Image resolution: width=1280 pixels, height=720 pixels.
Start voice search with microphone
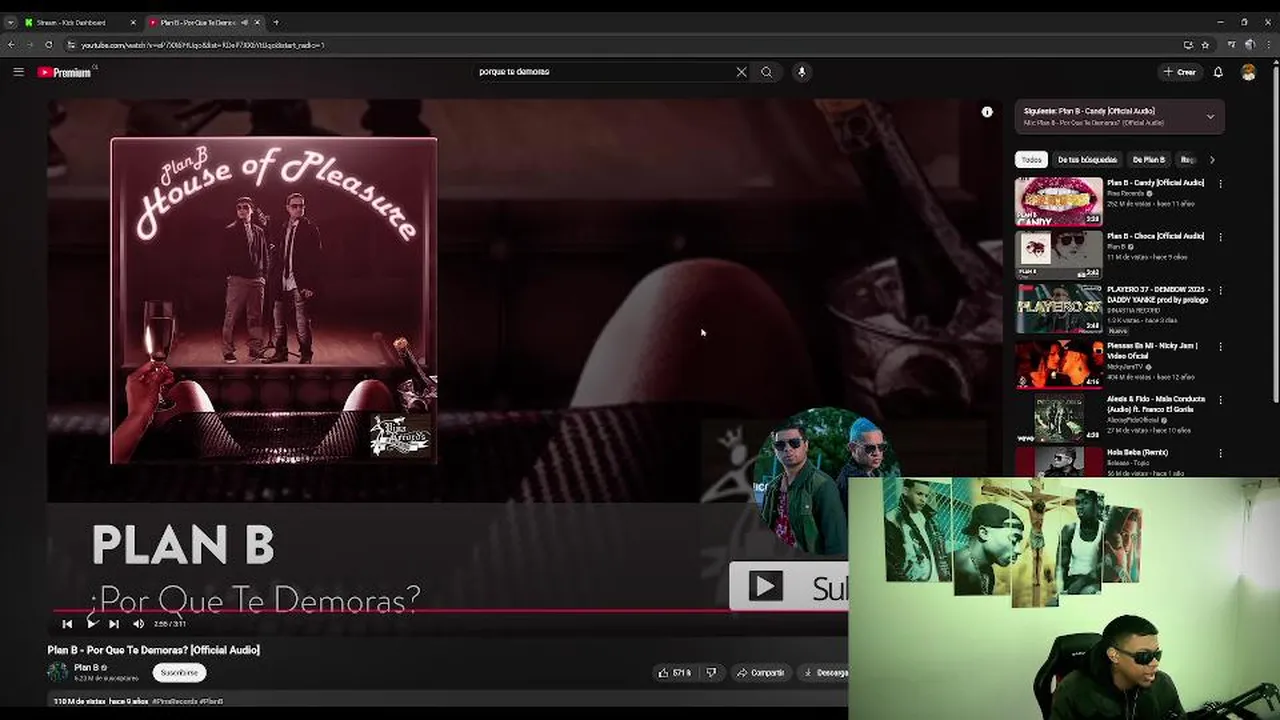(x=801, y=72)
